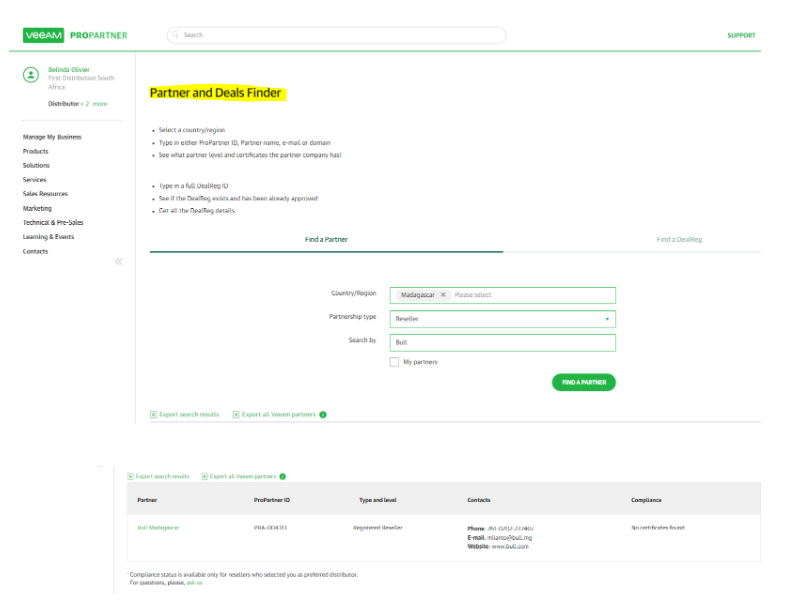Open the Marketing menu item
The height and width of the screenshot is (601, 789).
[37, 208]
